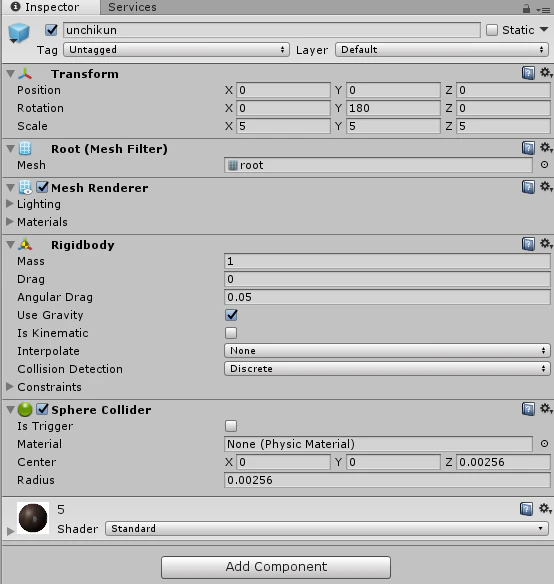Viewport: 554px width, 584px height.
Task: Click the green Sphere Collider icon
Action: [x=25, y=409]
